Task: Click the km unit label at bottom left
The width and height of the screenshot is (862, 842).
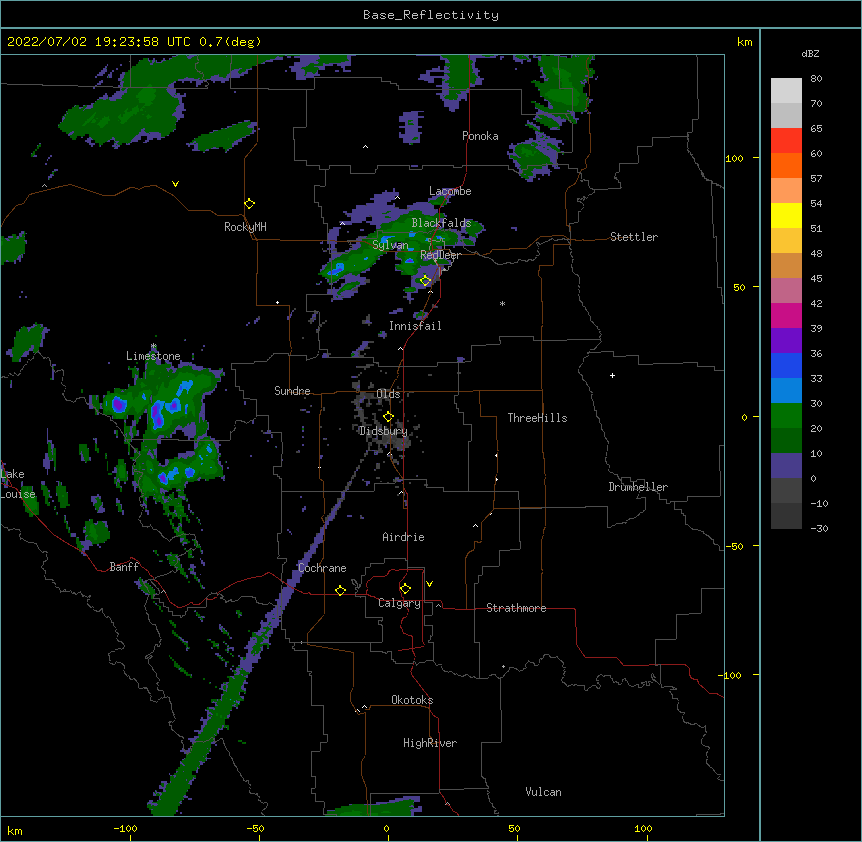Action: [15, 830]
